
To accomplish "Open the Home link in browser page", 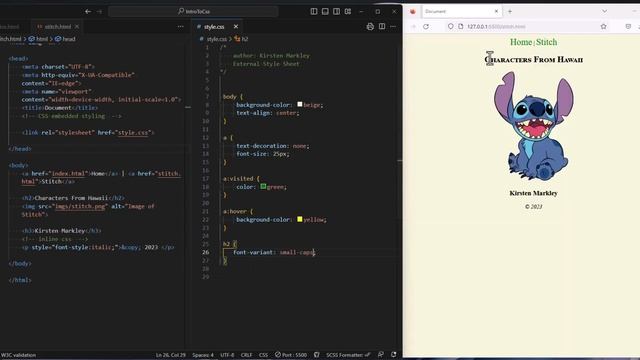I will [521, 42].
